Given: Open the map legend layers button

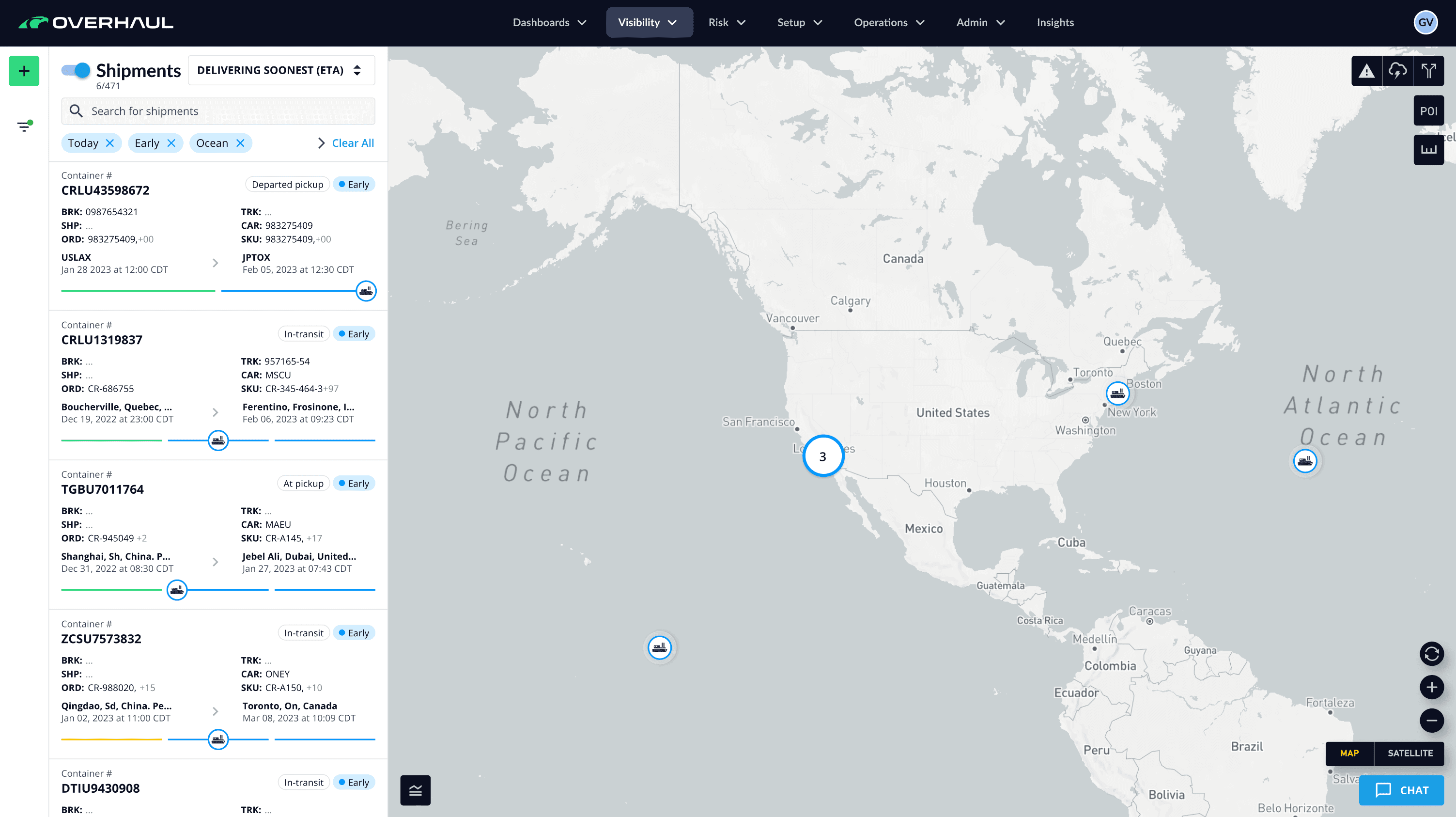Looking at the screenshot, I should point(416,790).
